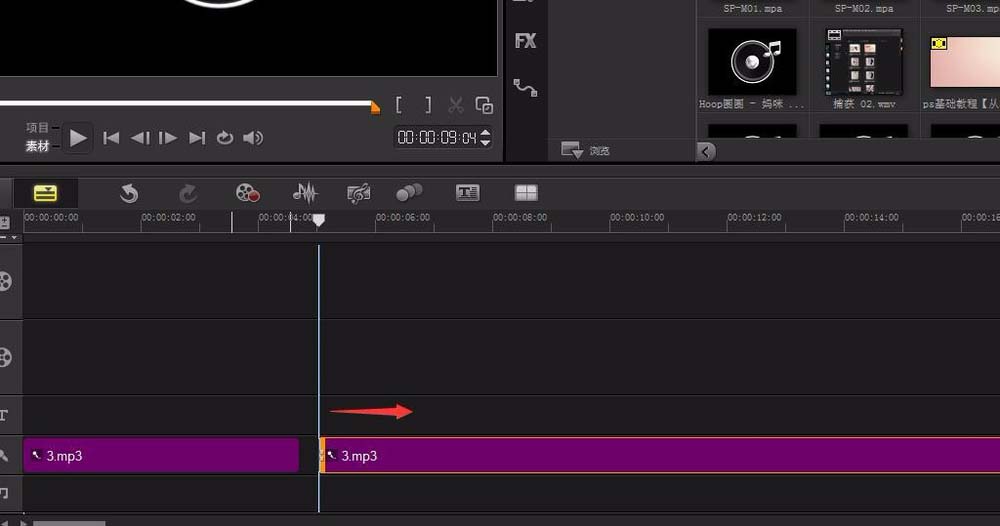Click the ruler at 00:00:12:00
This screenshot has height=526, width=1000.
pos(754,217)
